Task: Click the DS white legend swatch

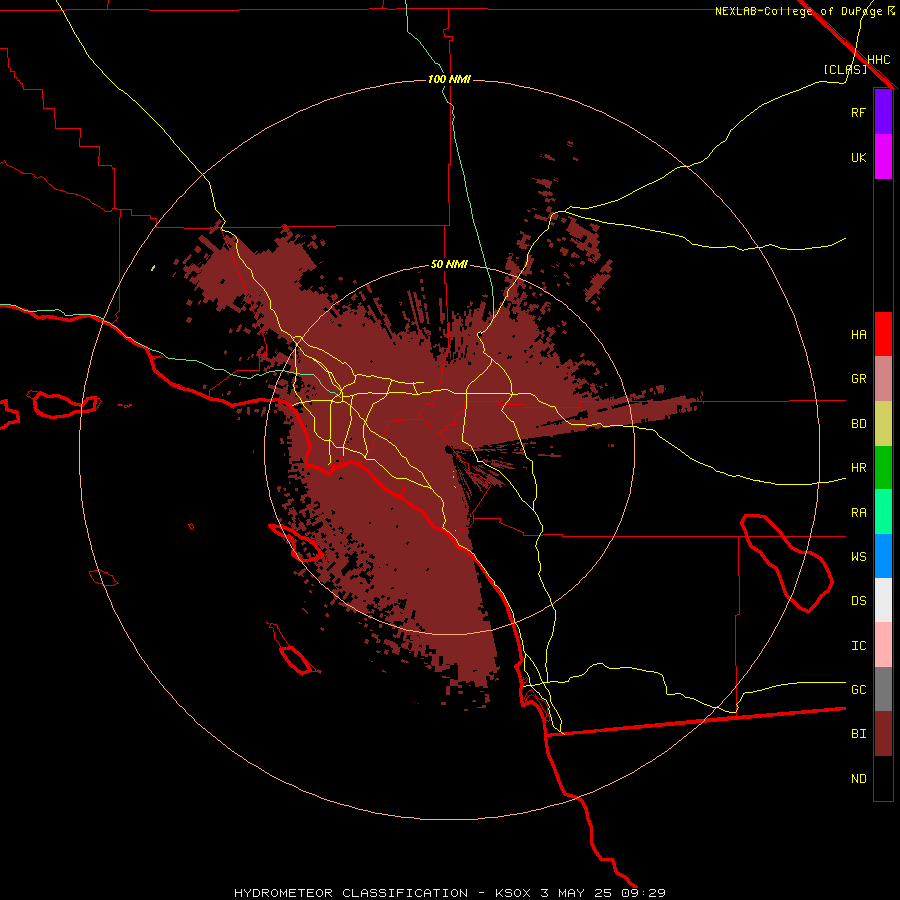Action: (x=883, y=600)
